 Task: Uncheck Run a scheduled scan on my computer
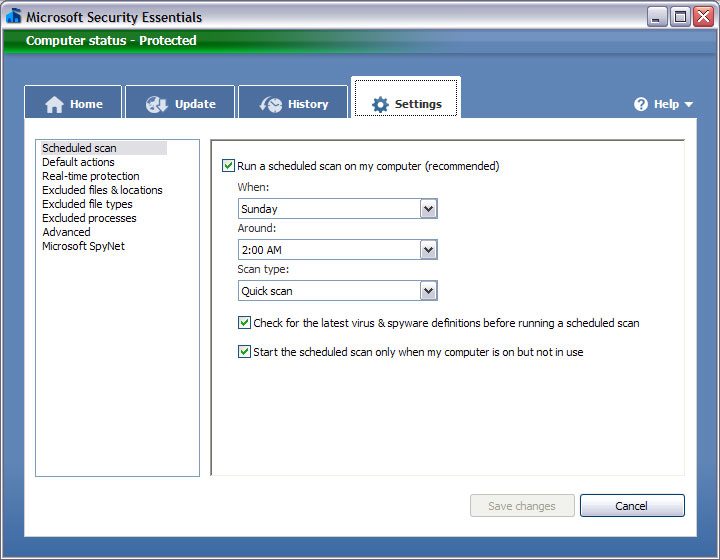click(x=228, y=166)
